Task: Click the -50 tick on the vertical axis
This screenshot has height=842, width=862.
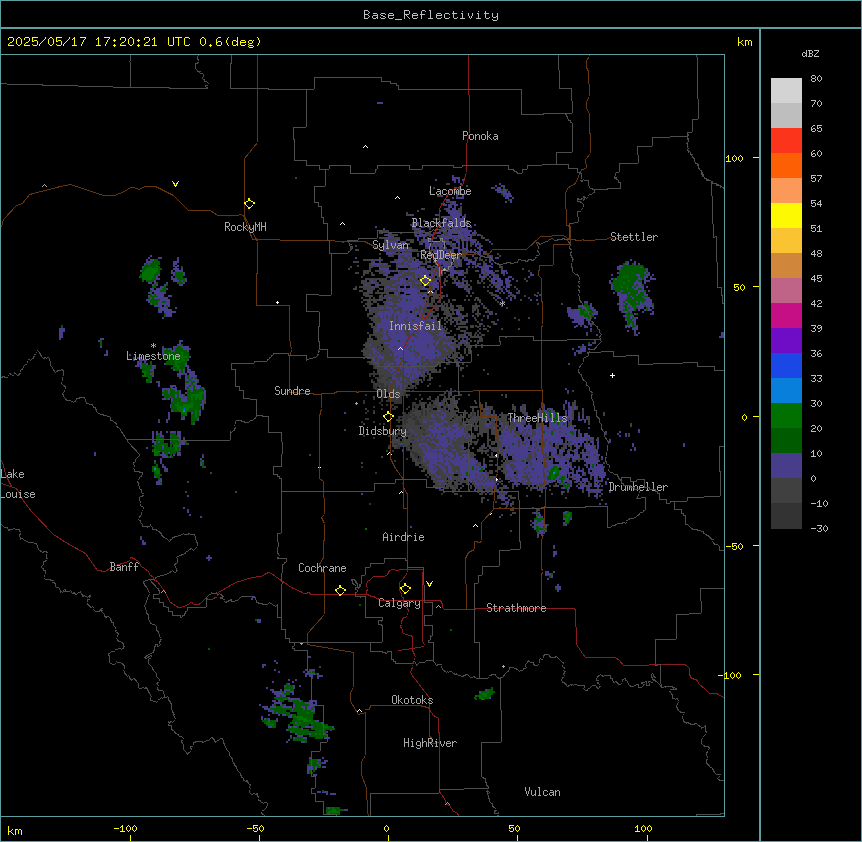Action: click(734, 546)
